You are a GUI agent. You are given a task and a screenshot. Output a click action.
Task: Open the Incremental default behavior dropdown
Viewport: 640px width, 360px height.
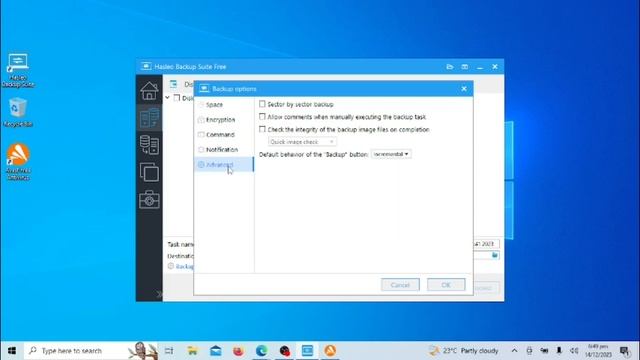click(x=391, y=154)
